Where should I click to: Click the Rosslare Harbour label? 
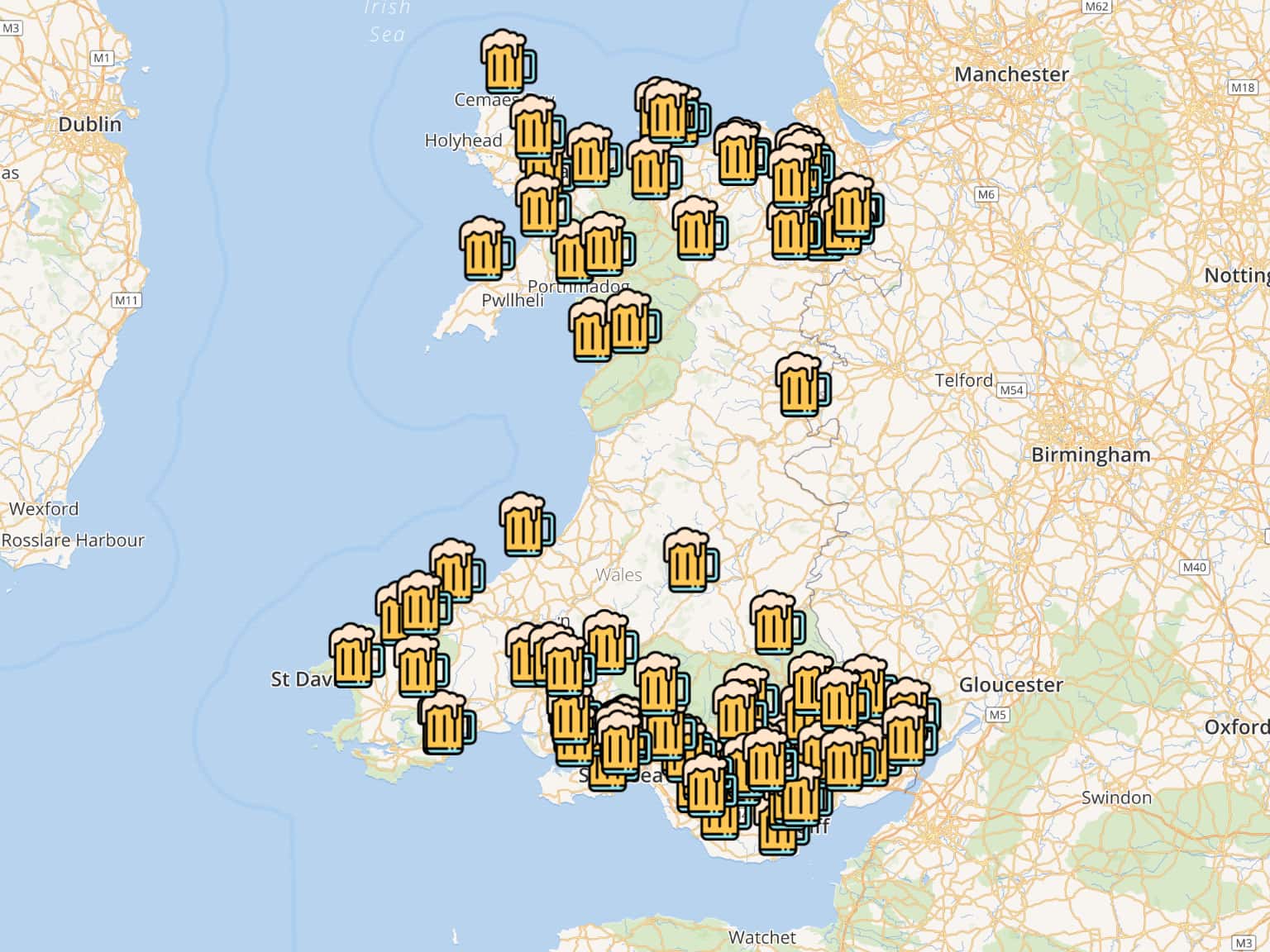point(73,540)
